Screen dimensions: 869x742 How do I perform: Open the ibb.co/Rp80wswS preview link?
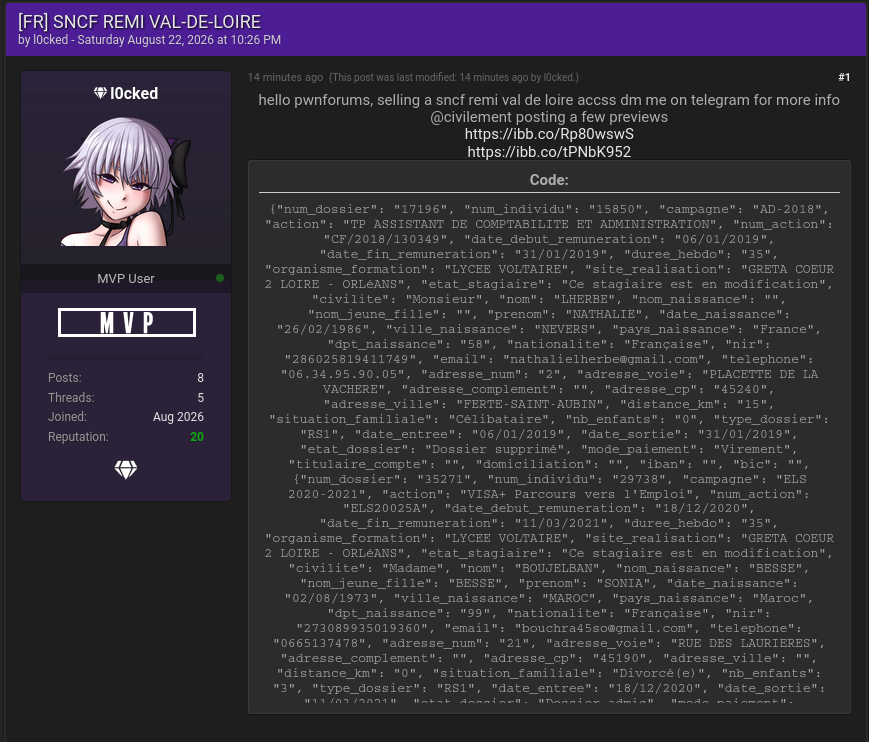pos(549,134)
